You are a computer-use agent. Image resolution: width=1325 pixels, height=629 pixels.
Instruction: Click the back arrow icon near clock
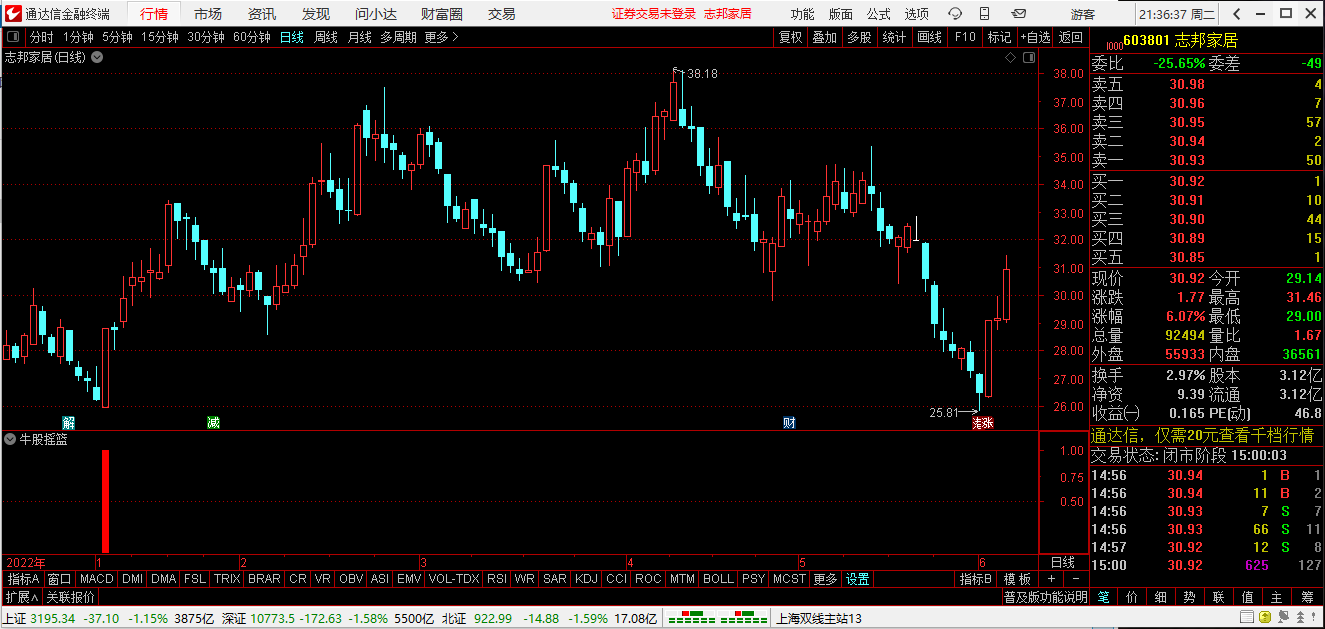pos(1237,14)
